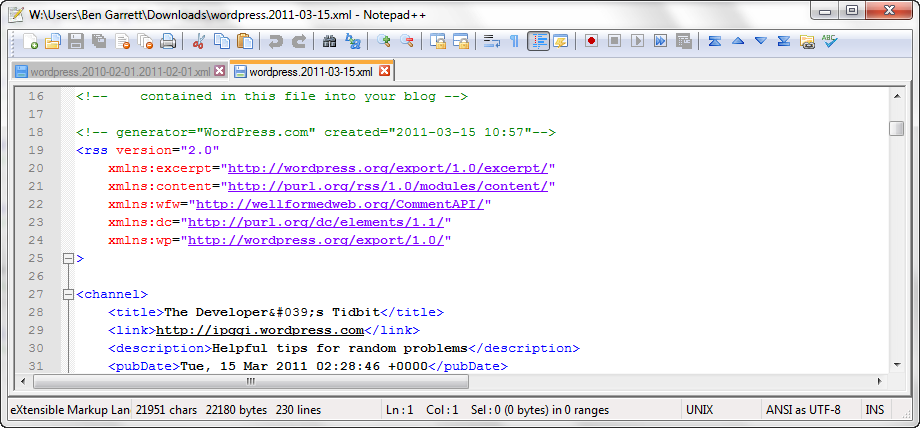Click the Notepad++ title bar app icon
The width and height of the screenshot is (920, 428).
(16, 13)
